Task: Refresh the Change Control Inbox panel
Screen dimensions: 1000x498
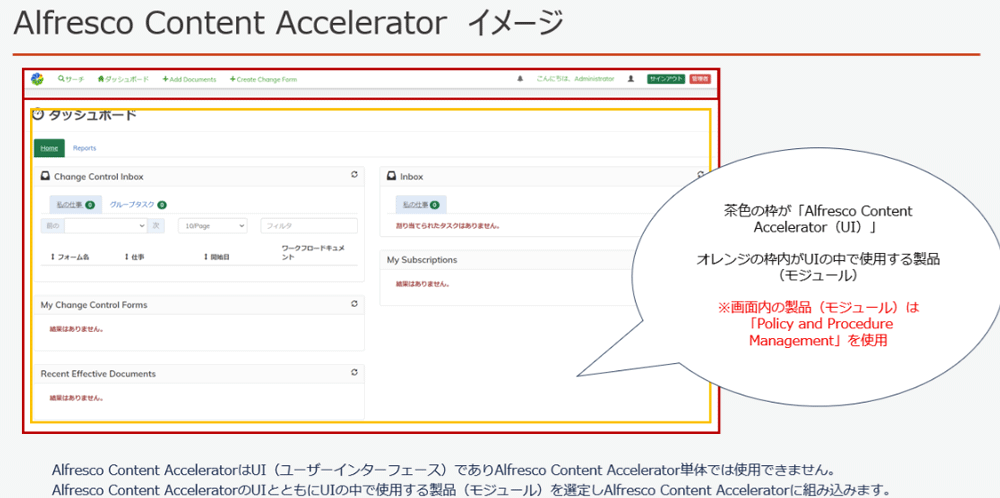Action: coord(354,175)
